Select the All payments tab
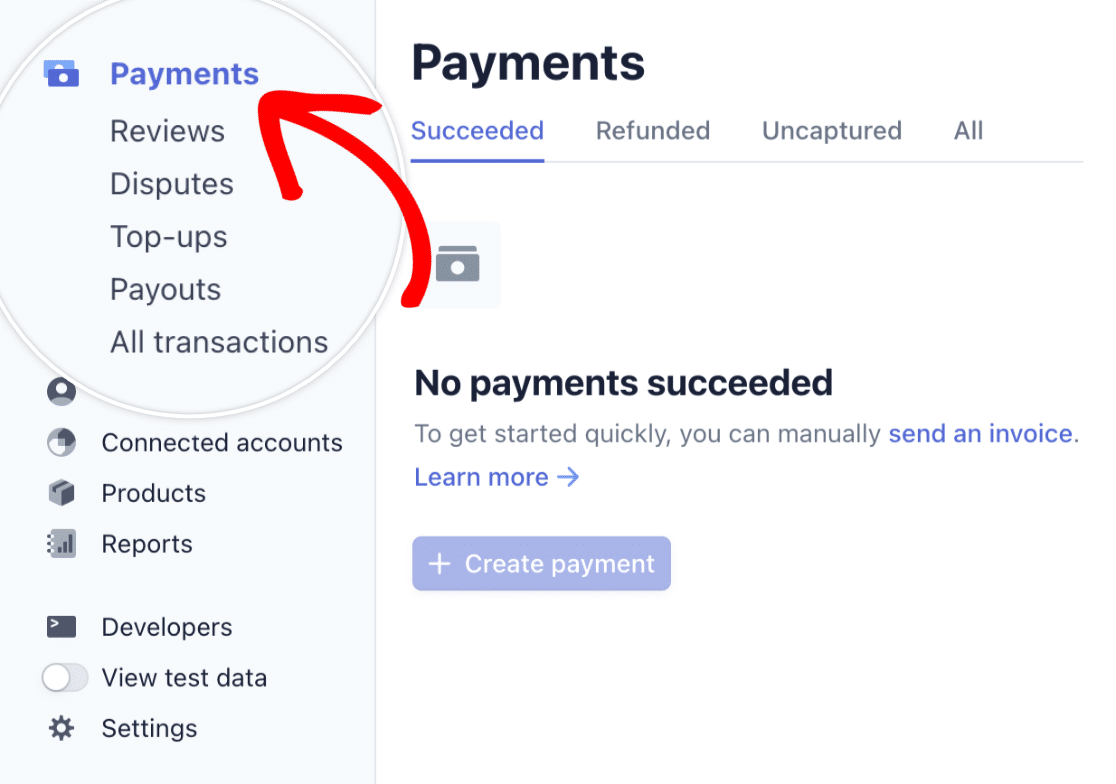 968,131
